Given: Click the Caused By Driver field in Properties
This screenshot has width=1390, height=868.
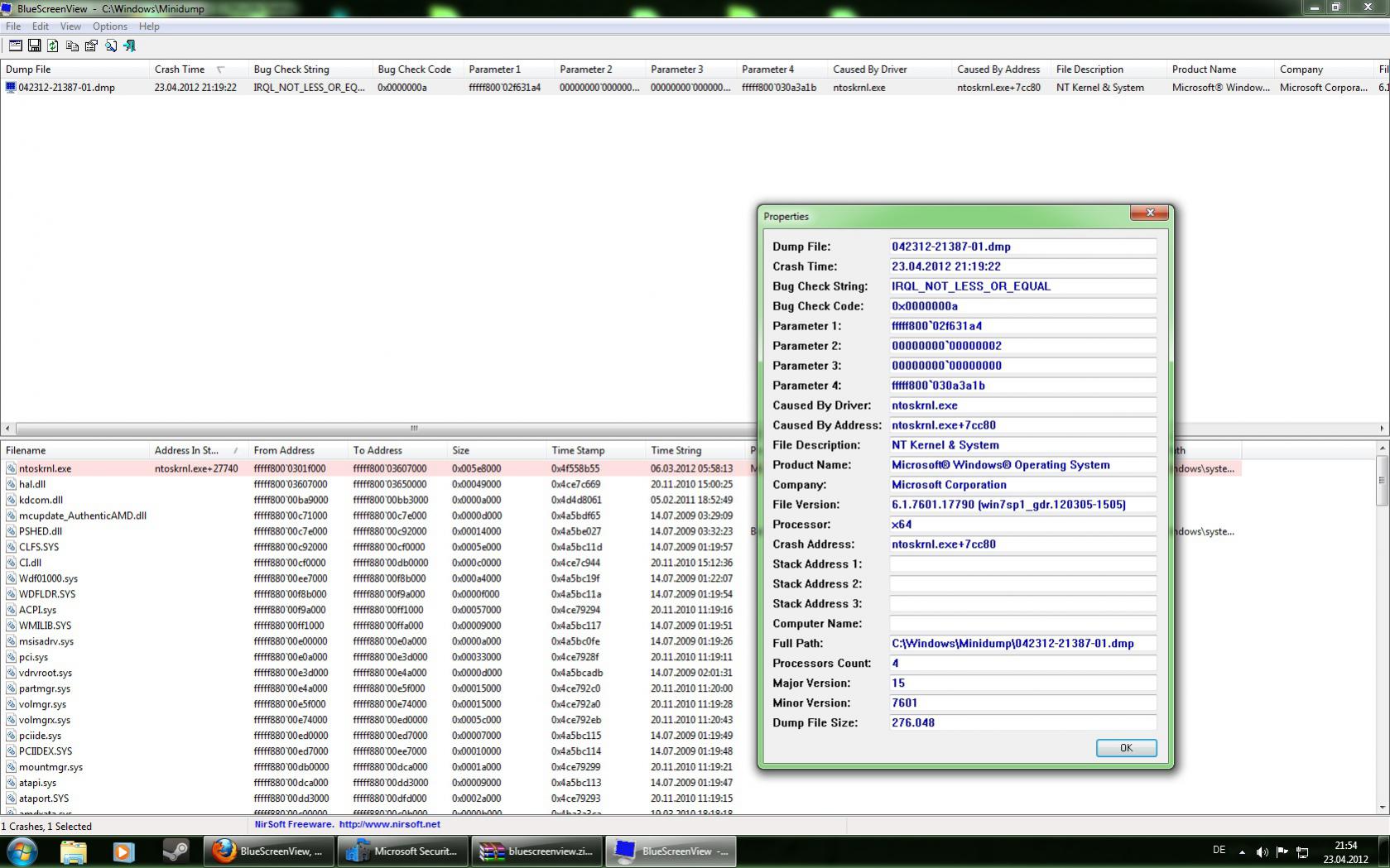Looking at the screenshot, I should click(x=1022, y=405).
